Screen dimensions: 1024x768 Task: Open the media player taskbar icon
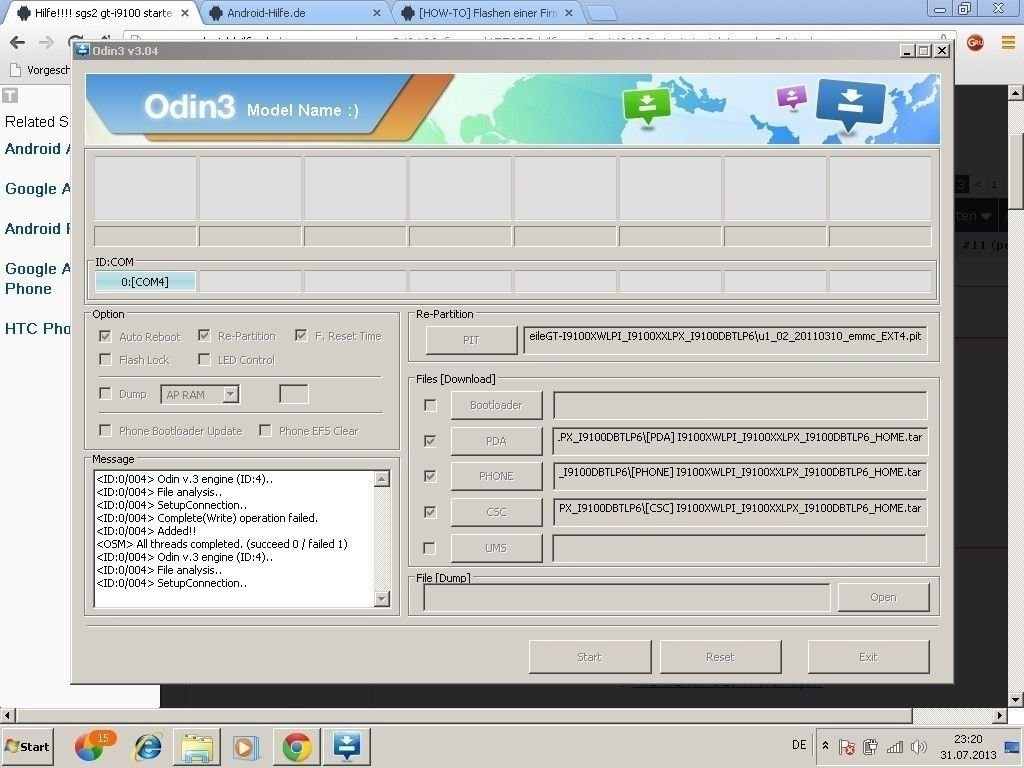[246, 746]
